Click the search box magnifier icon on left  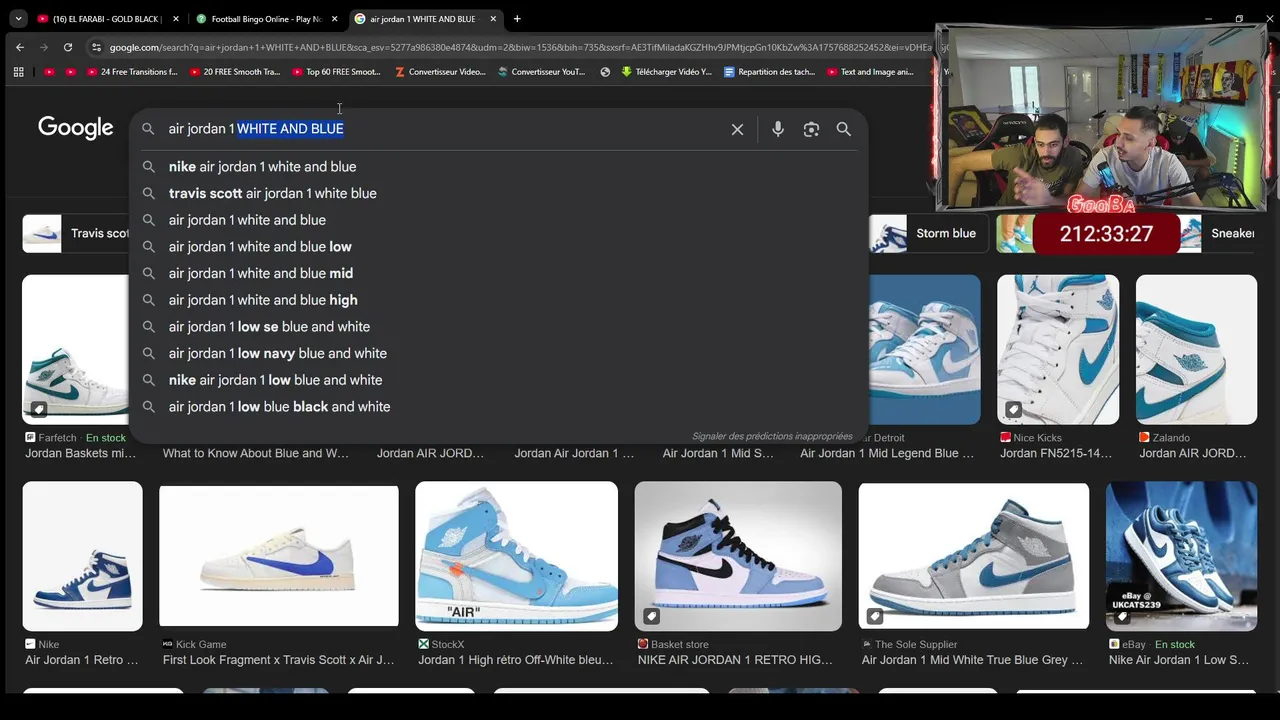pos(148,129)
